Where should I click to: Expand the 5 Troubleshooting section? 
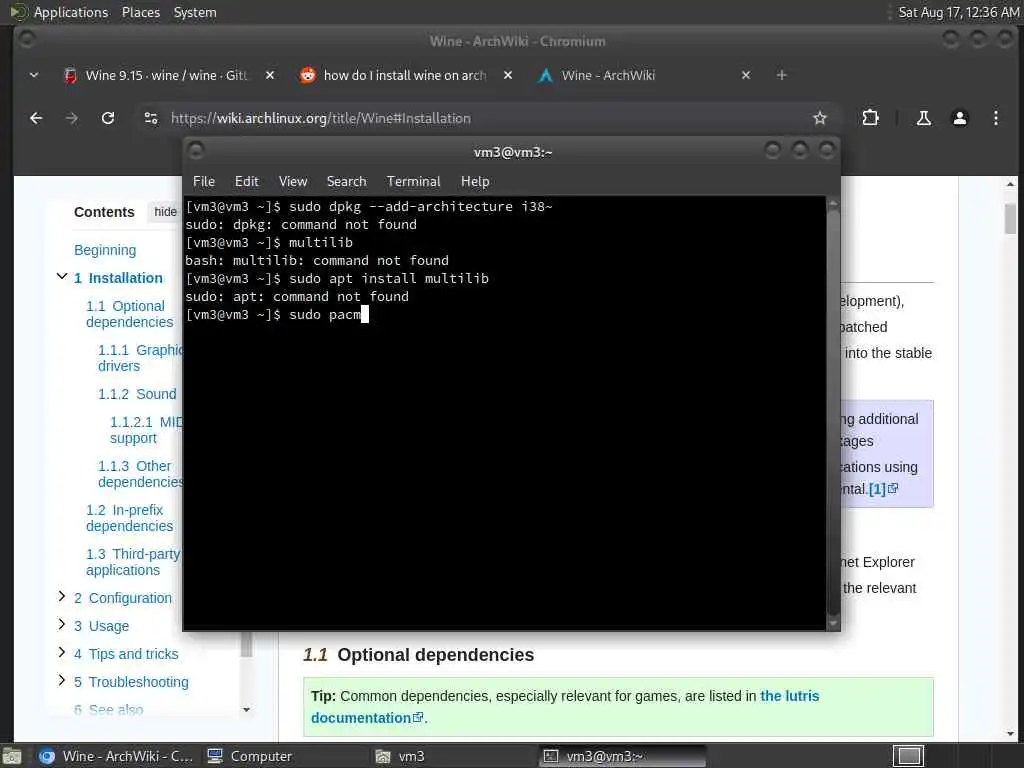(x=61, y=680)
